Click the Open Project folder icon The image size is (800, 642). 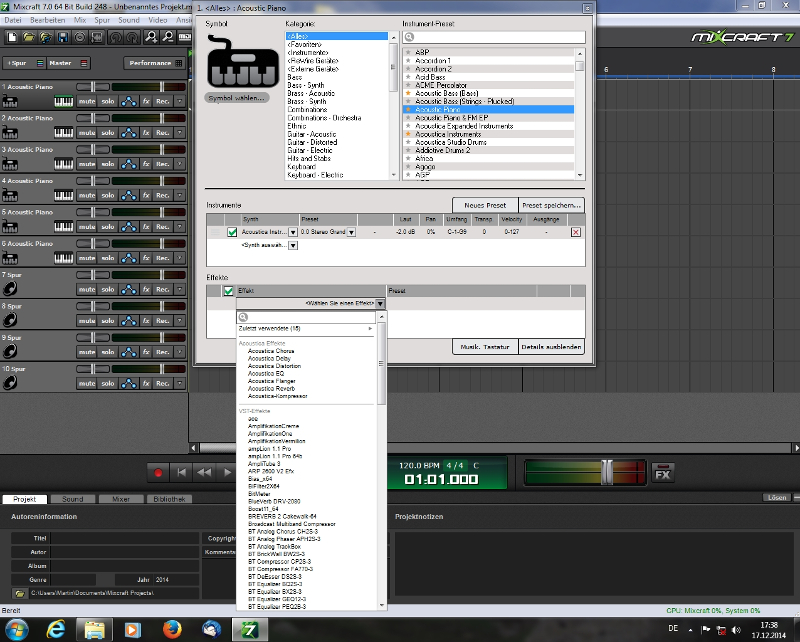[x=29, y=37]
